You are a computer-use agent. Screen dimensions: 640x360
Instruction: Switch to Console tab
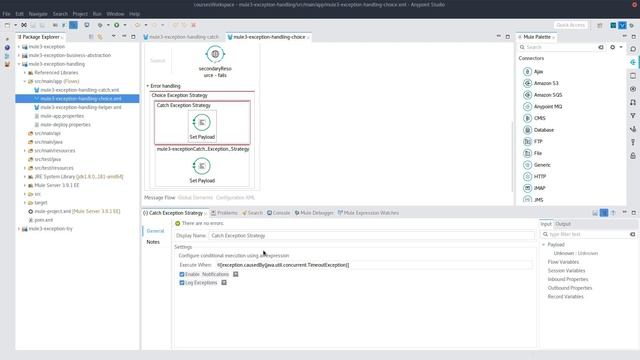click(x=278, y=213)
